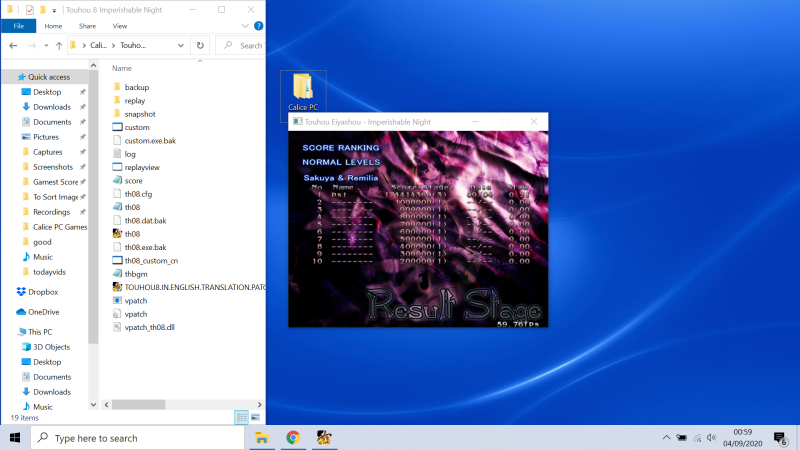Viewport: 800px width, 450px height.
Task: Select th08.cfg file
Action: [x=138, y=194]
